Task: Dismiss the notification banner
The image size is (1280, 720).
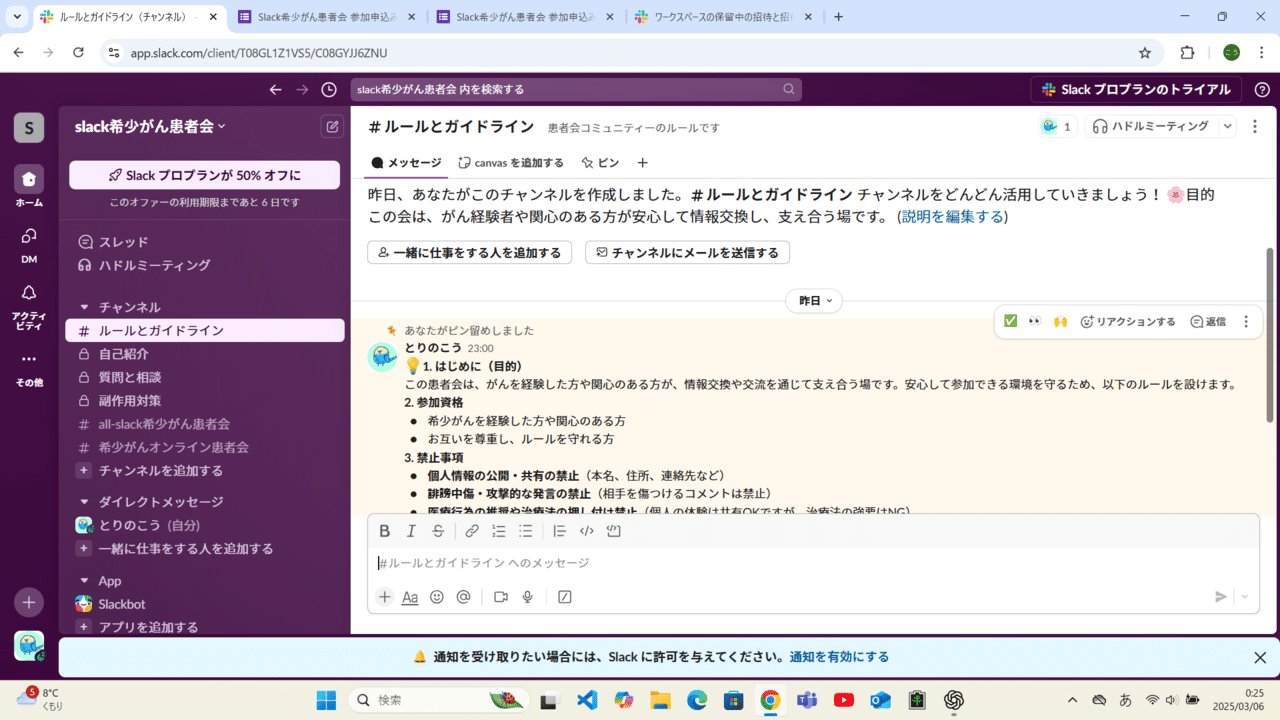Action: click(x=1260, y=657)
